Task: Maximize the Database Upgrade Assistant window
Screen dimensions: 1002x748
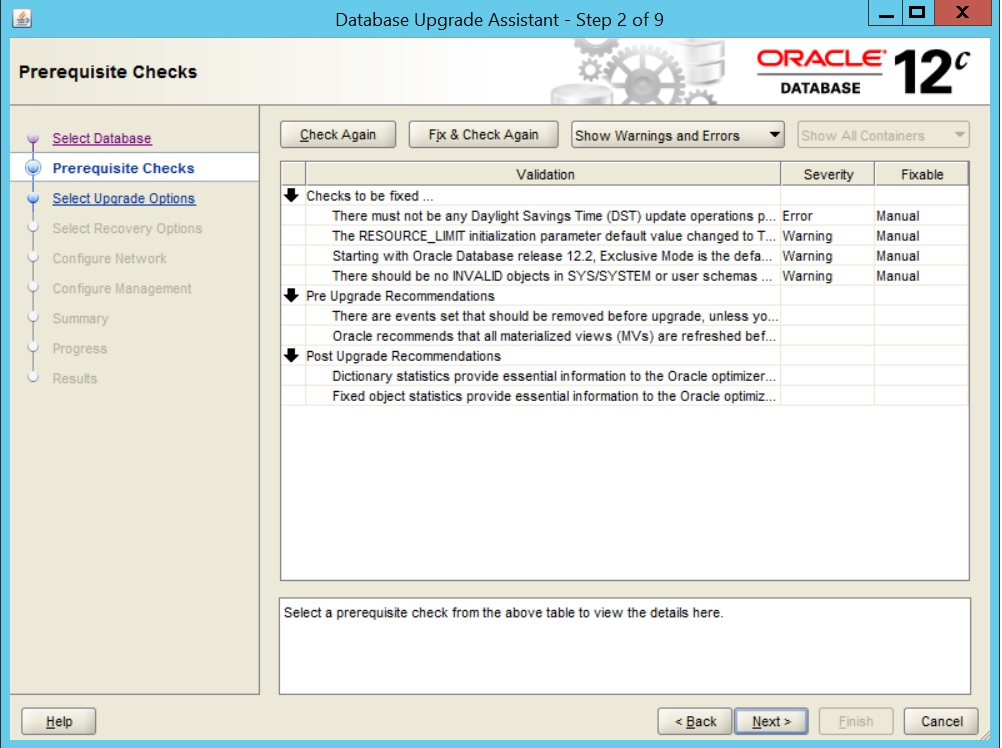Action: pyautogui.click(x=918, y=13)
